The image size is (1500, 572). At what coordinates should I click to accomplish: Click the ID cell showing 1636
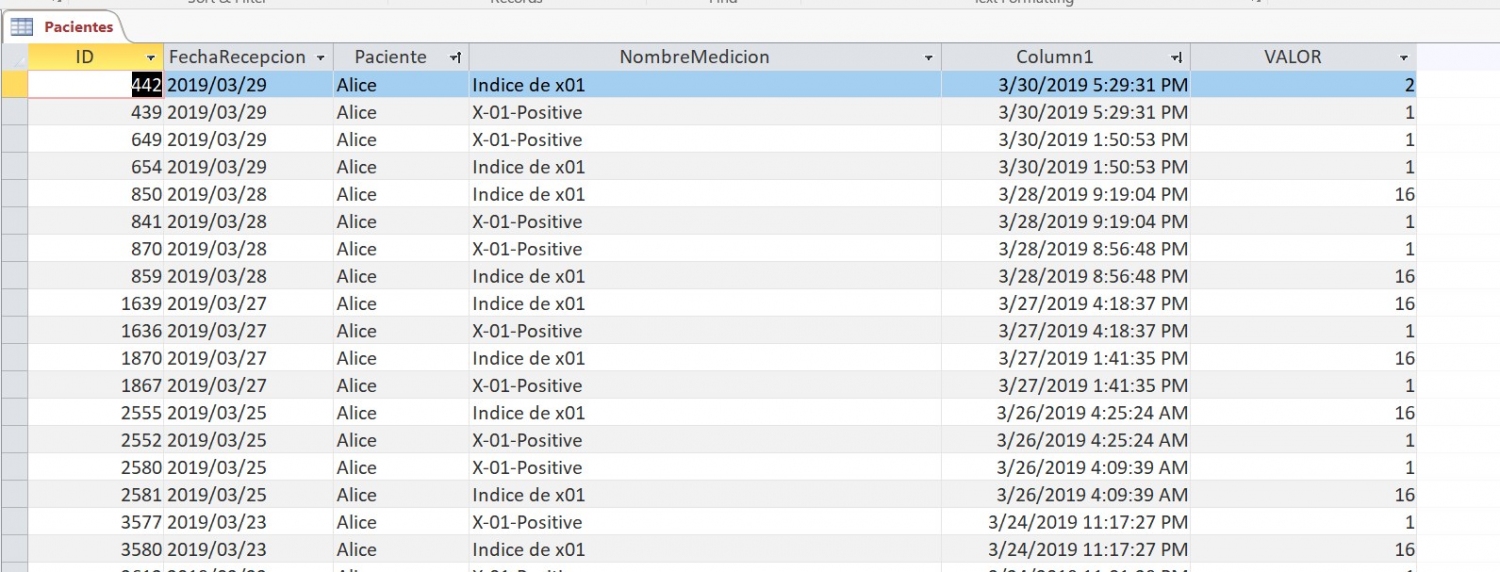pos(96,331)
